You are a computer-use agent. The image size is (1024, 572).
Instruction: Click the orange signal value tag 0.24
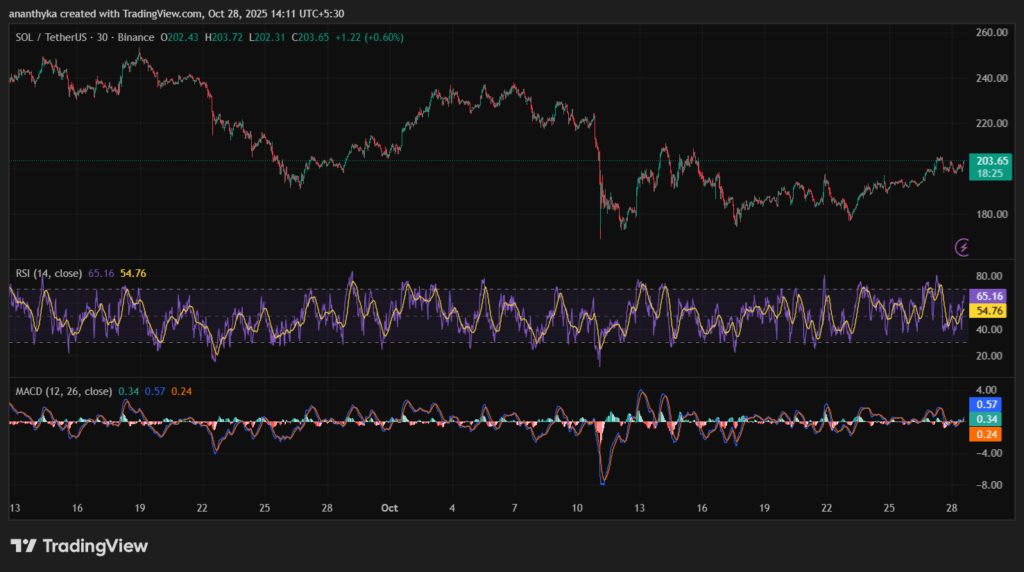click(987, 433)
